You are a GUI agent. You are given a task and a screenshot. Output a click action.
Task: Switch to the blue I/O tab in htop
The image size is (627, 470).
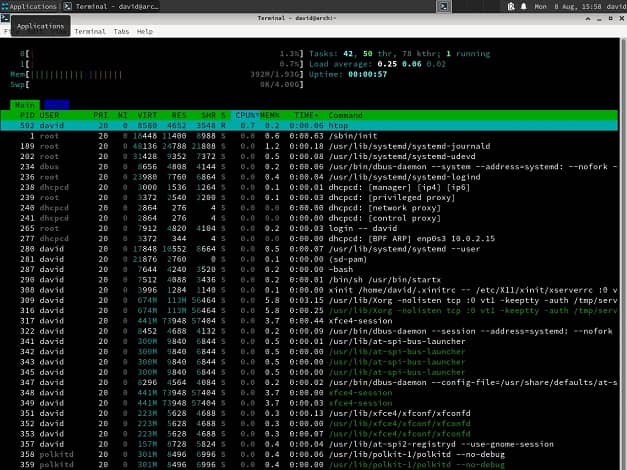57,105
